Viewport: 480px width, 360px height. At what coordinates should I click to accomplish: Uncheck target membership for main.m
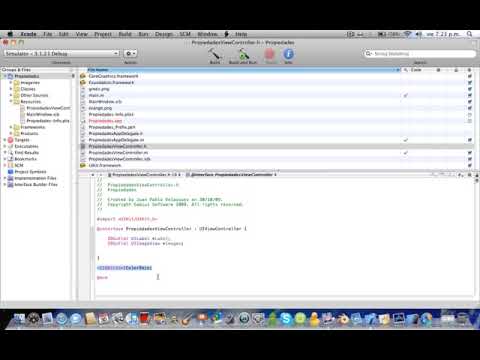470,95
